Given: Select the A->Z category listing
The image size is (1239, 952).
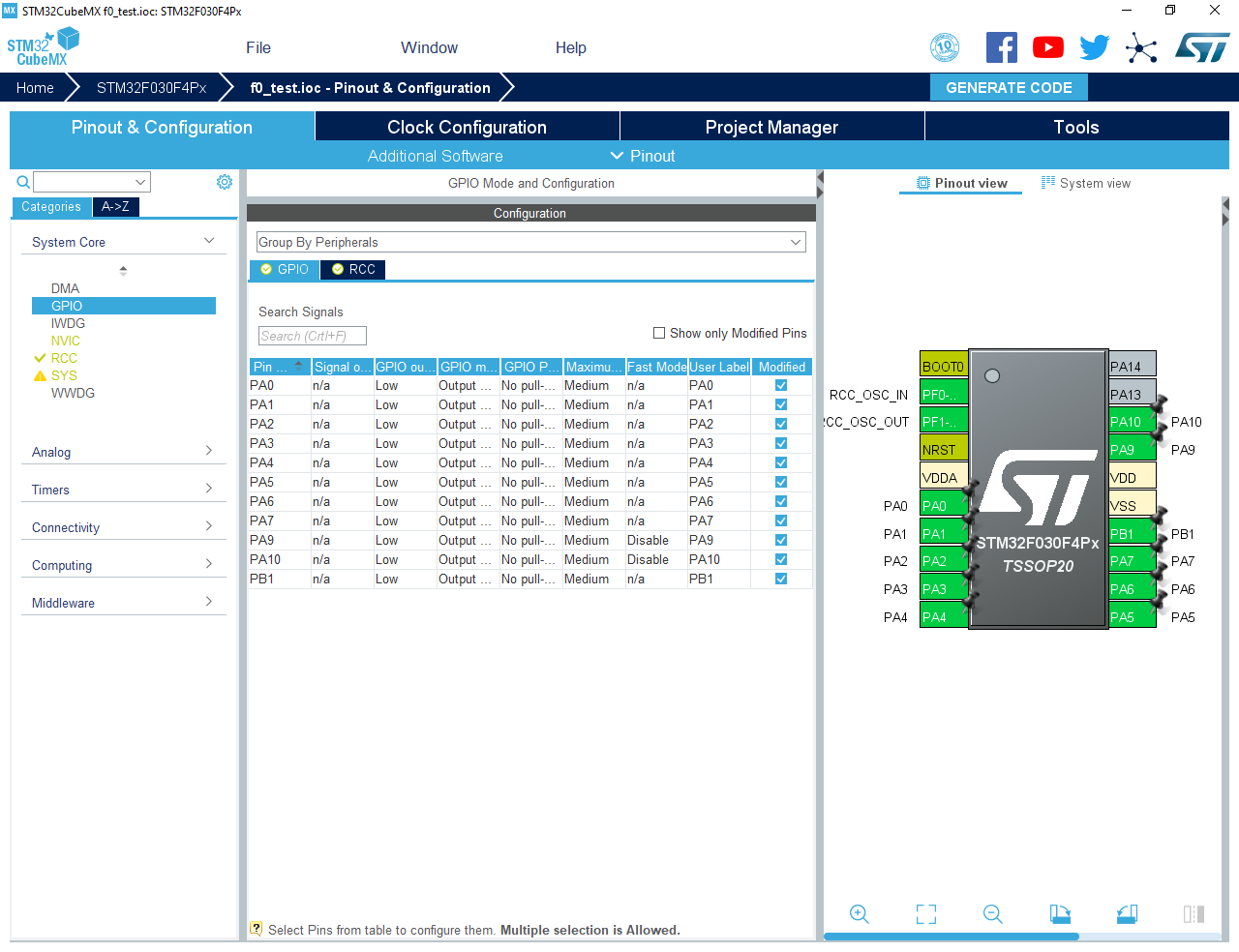Looking at the screenshot, I should point(115,206).
